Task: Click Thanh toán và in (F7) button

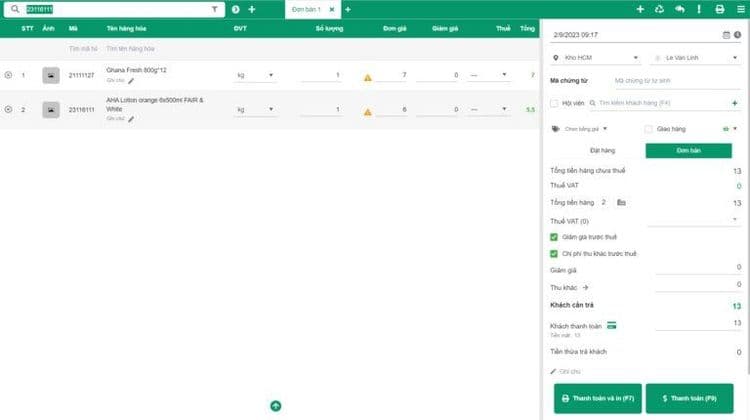Action: (597, 398)
